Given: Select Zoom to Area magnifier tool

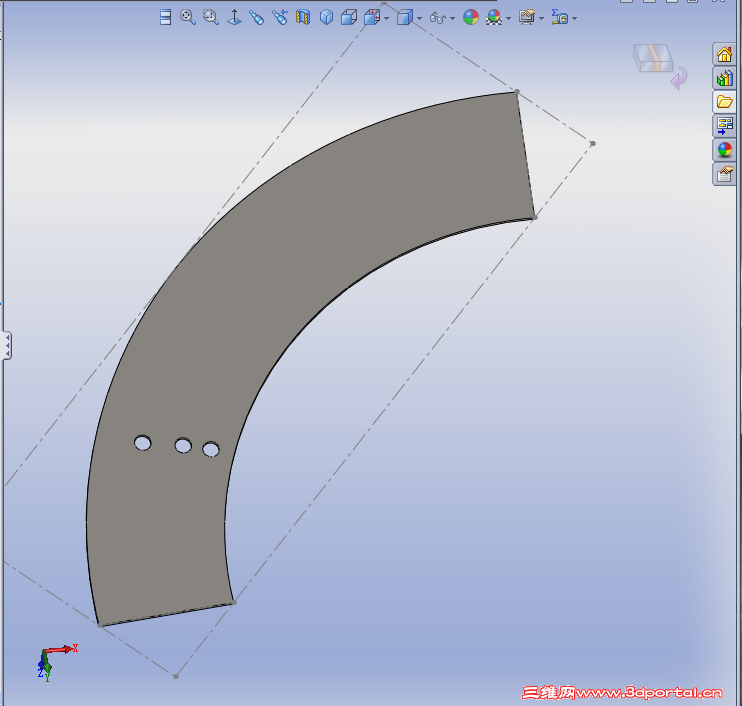Looking at the screenshot, I should coord(211,18).
